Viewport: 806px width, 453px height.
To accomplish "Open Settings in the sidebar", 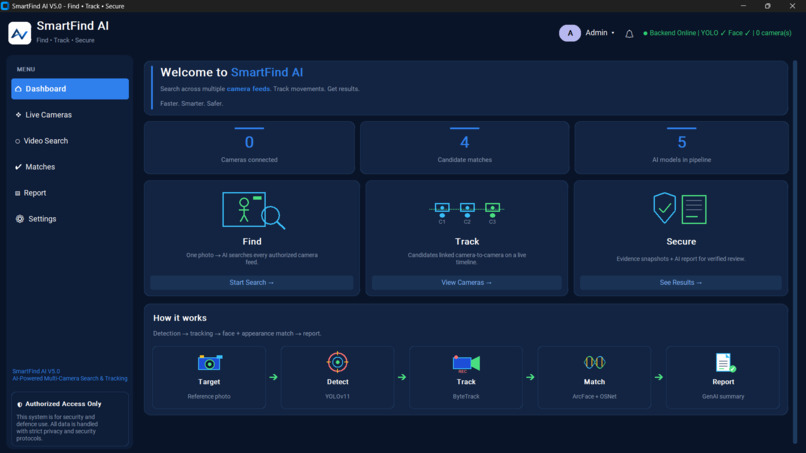I will coord(70,219).
